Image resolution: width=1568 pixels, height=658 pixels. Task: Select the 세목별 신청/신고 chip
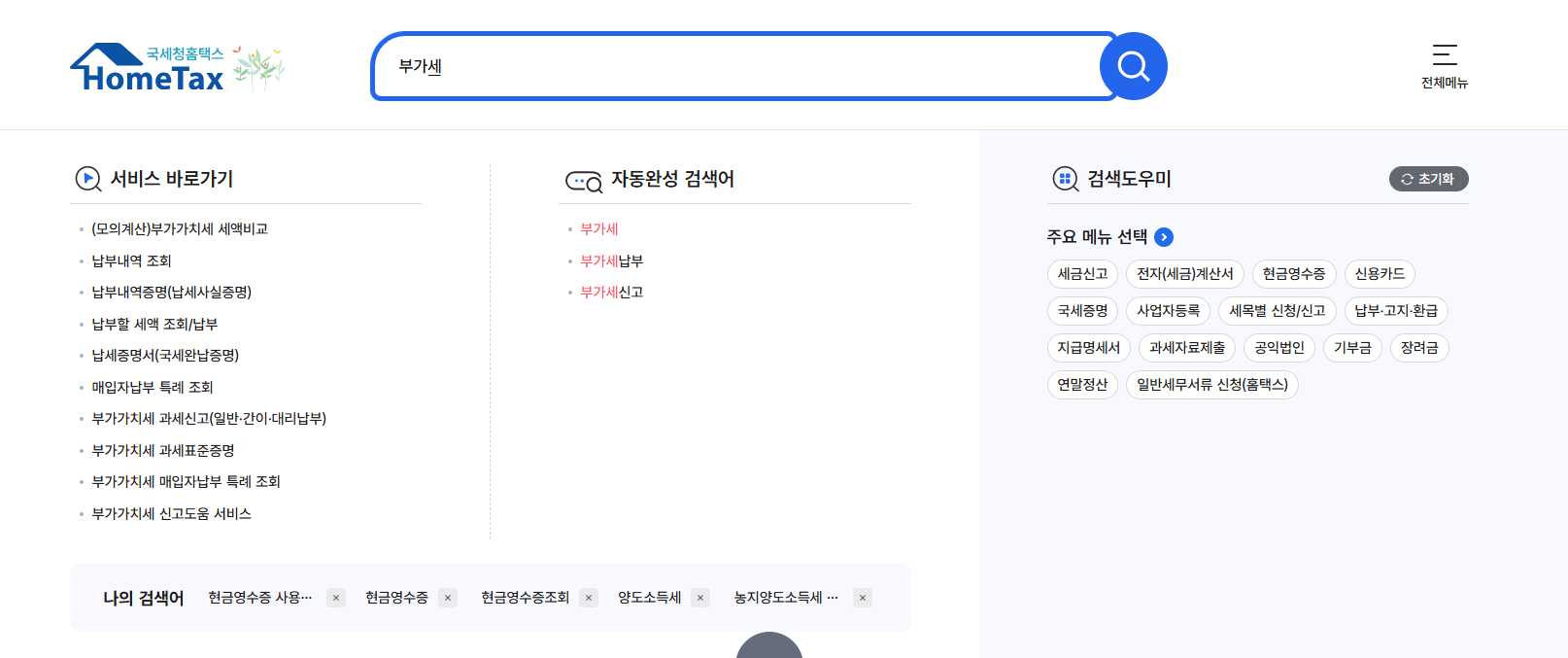(x=1278, y=311)
